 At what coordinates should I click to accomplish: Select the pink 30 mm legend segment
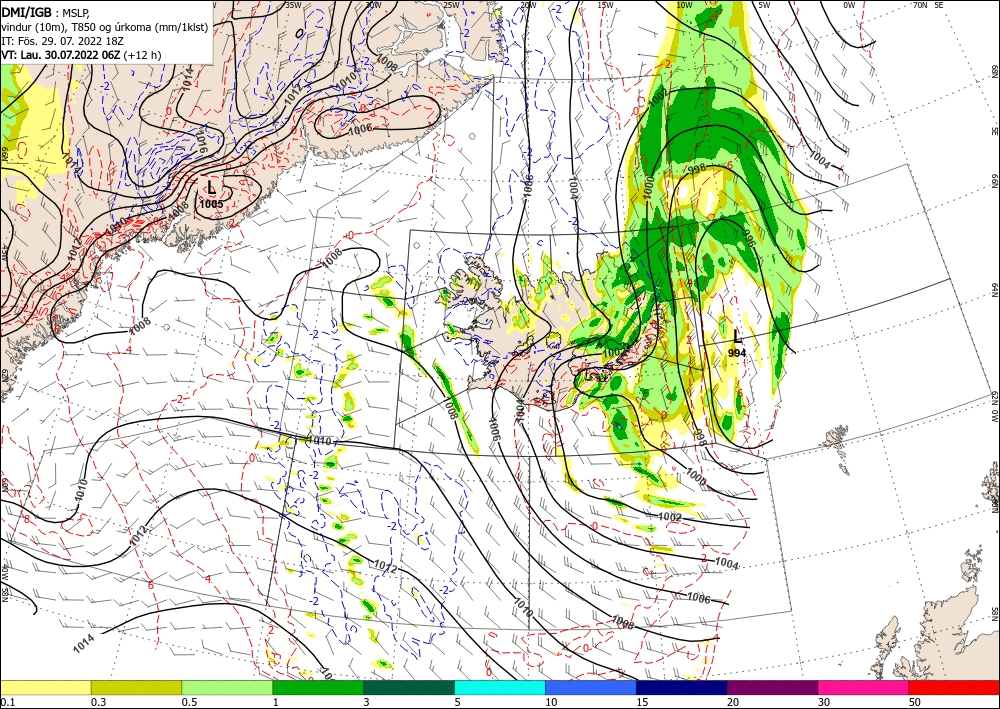click(x=864, y=687)
